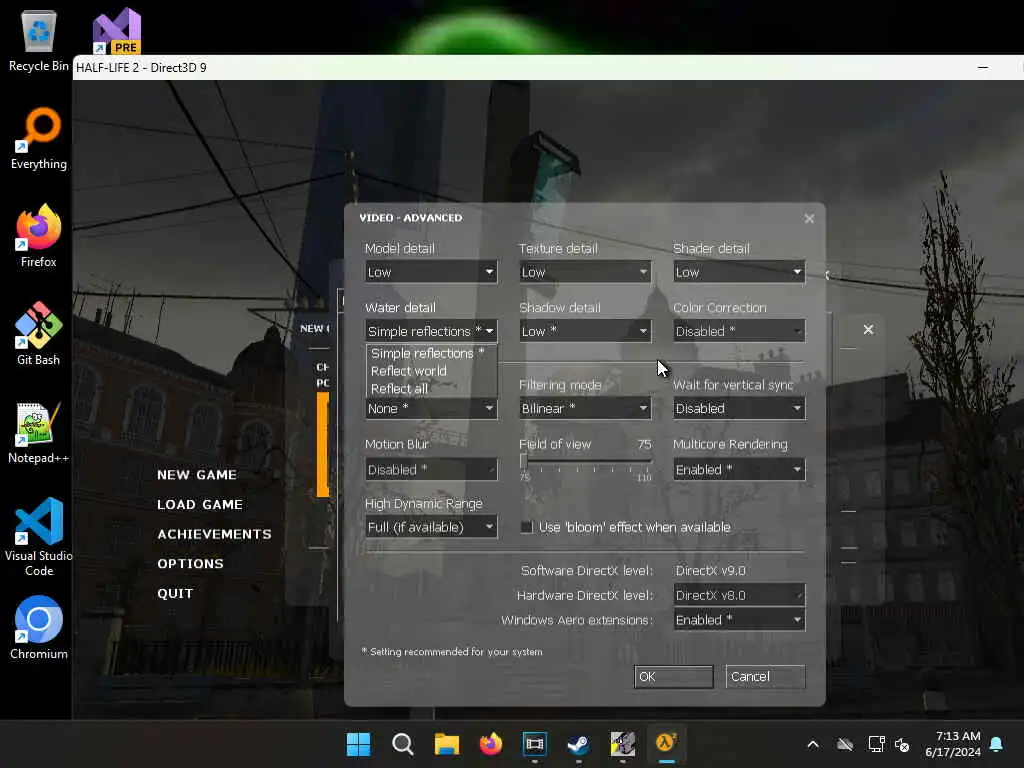Open File Explorer from the taskbar
Viewport: 1024px width, 768px height.
(447, 744)
